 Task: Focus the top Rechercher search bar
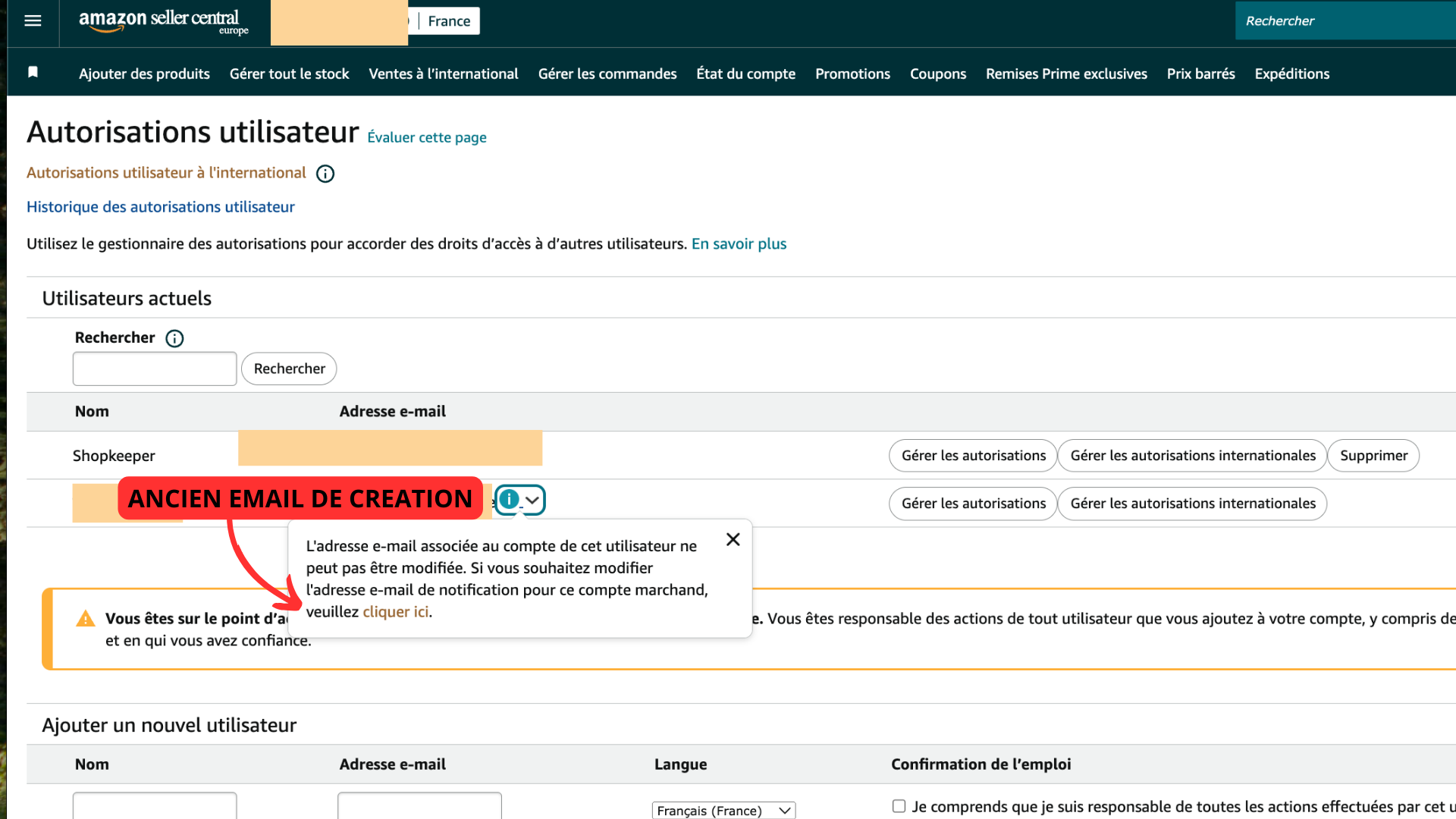click(x=1345, y=20)
